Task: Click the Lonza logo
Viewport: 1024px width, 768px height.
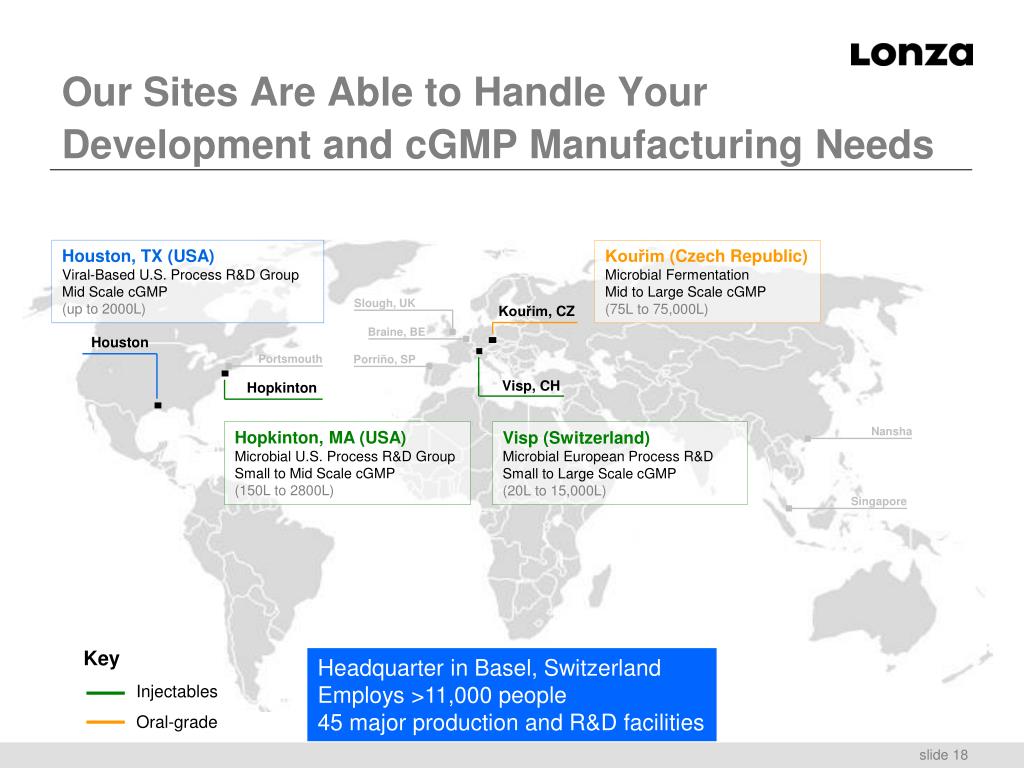Action: tap(911, 54)
